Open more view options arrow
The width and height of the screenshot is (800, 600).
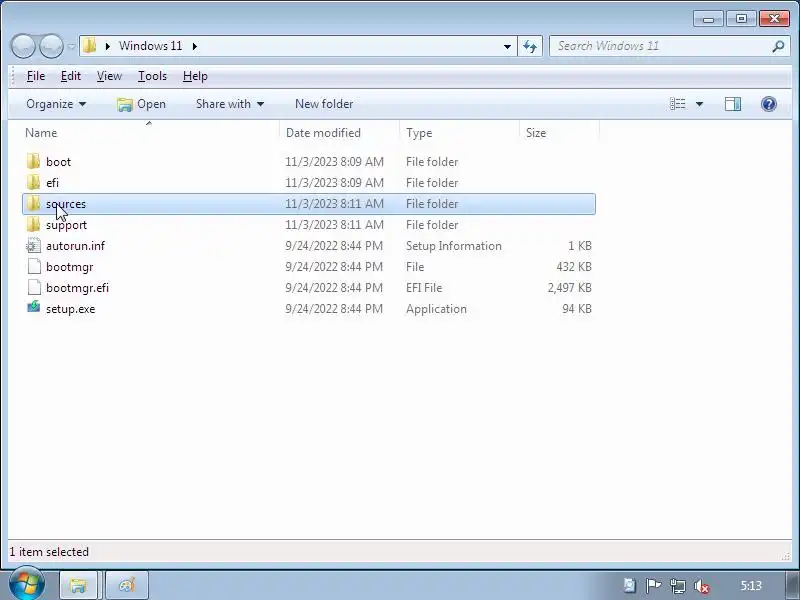pos(699,104)
